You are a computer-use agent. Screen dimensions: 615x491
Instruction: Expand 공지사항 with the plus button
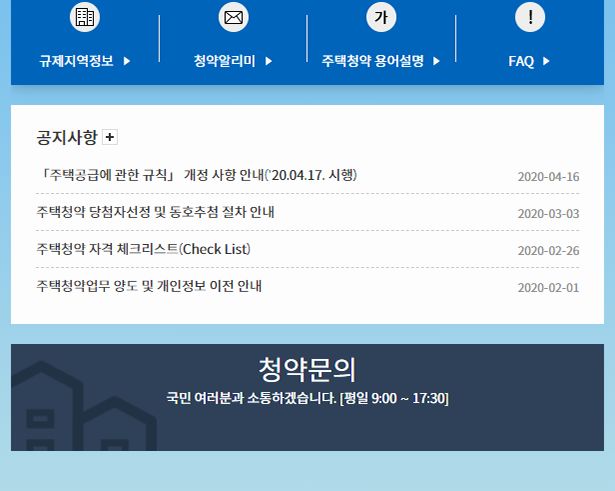110,137
